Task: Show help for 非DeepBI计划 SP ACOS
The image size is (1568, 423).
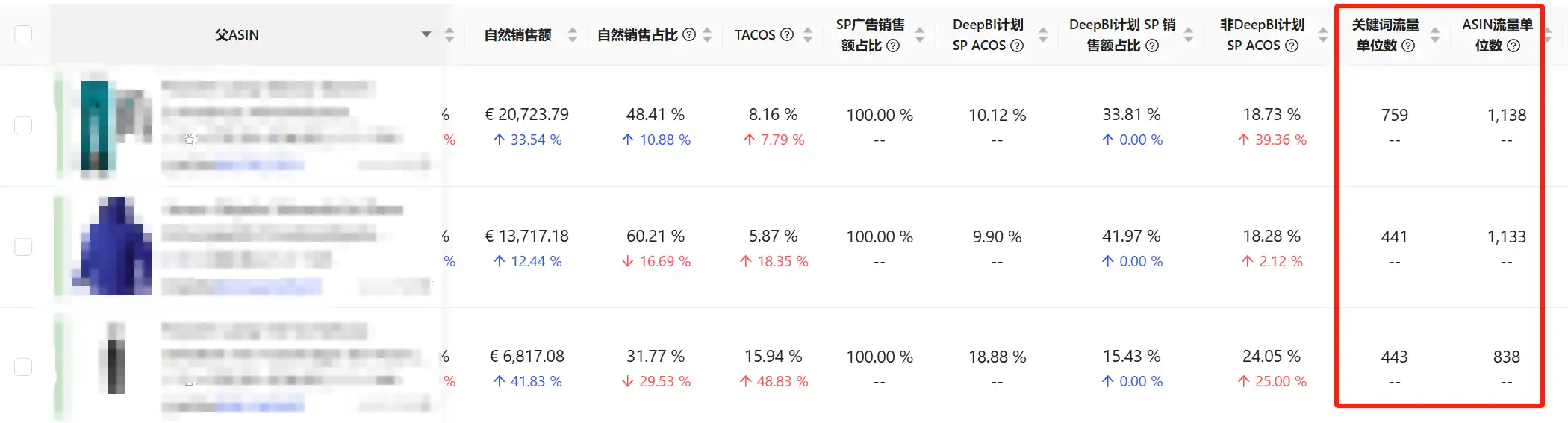Action: pos(1292,46)
